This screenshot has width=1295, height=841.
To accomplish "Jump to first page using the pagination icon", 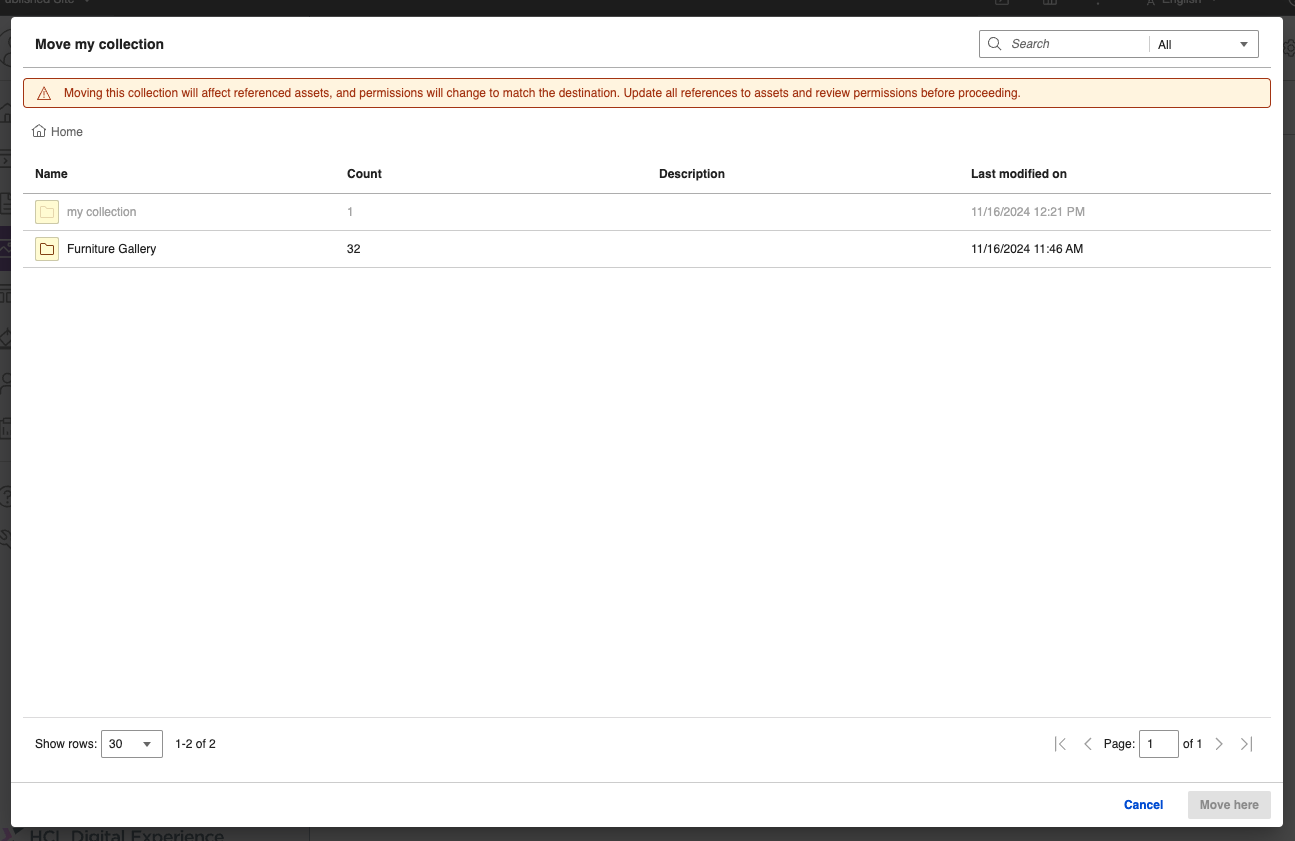I will (1060, 743).
